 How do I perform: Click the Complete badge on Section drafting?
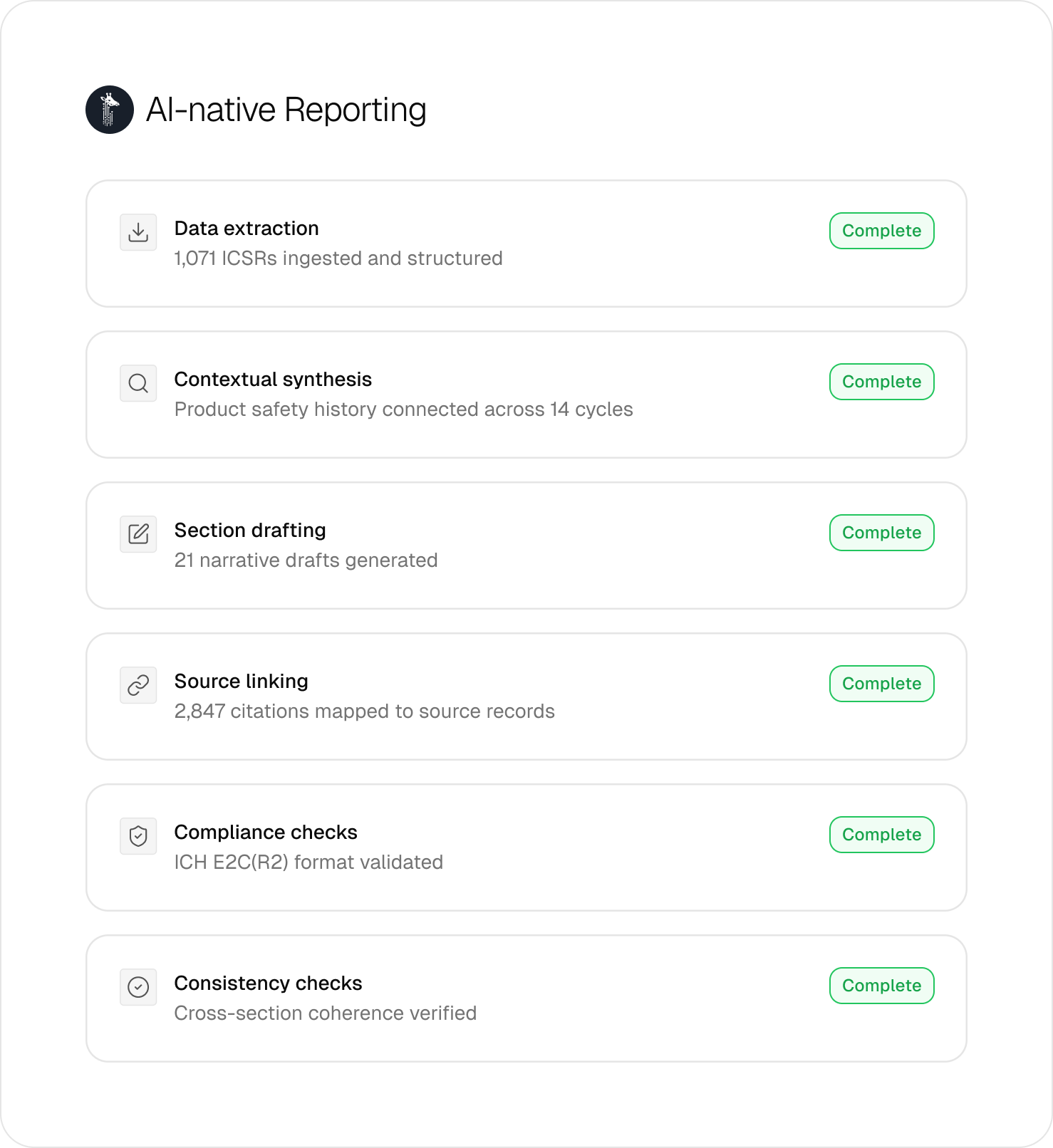click(x=882, y=533)
